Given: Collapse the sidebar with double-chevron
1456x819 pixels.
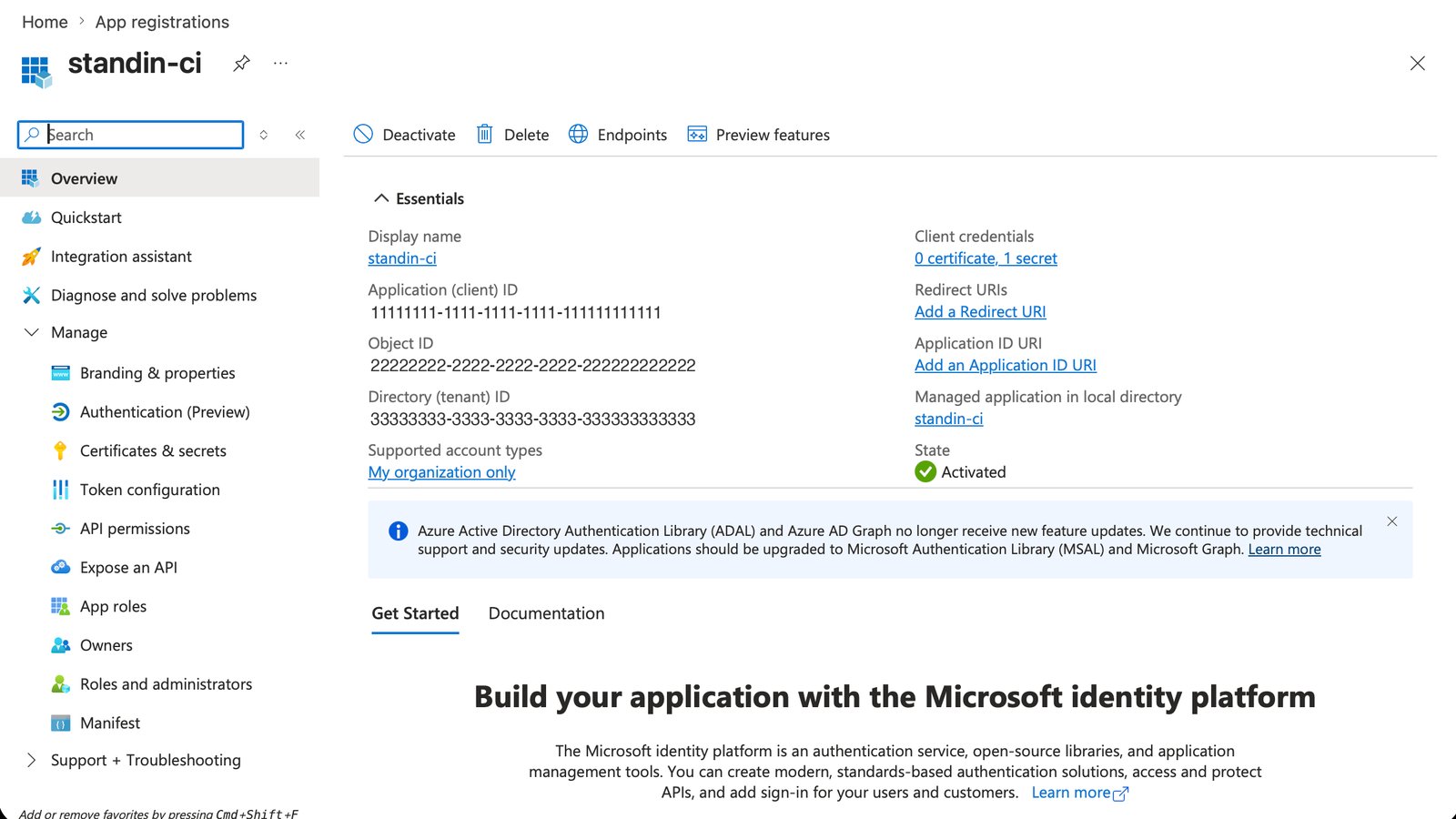Looking at the screenshot, I should (x=300, y=135).
